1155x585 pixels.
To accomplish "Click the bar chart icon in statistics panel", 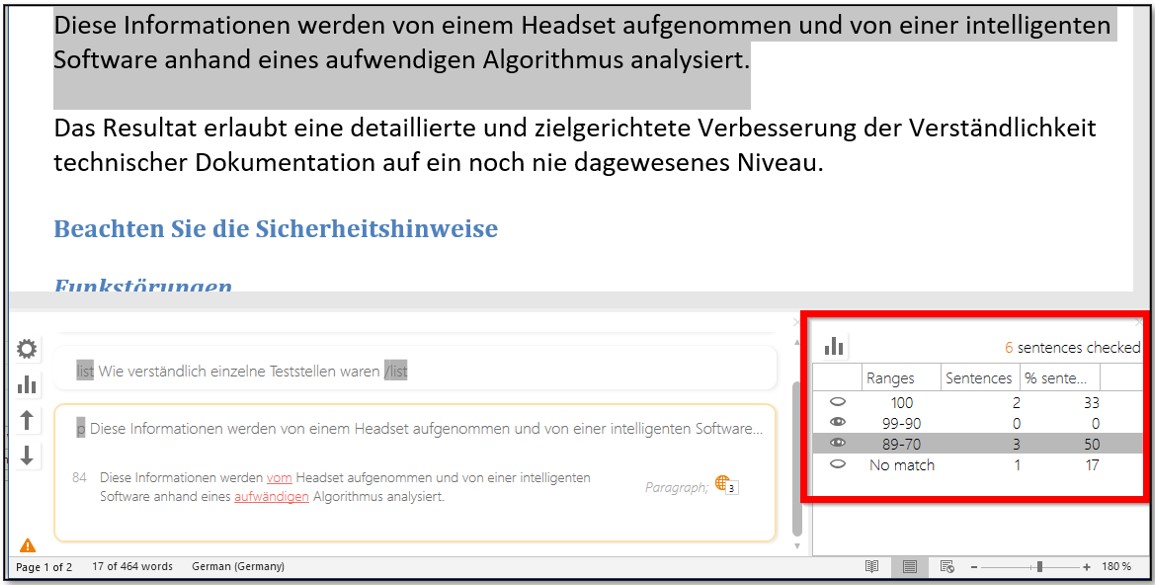I will pos(834,346).
